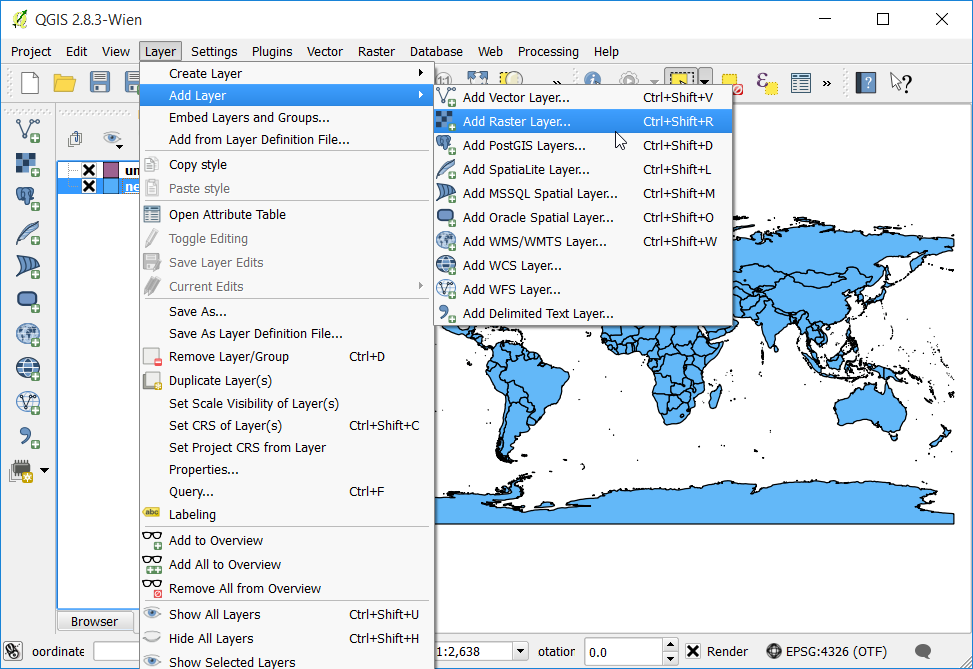Expand the Current Edits submenu arrow
Viewport: 973px width, 669px height.
coord(421,286)
